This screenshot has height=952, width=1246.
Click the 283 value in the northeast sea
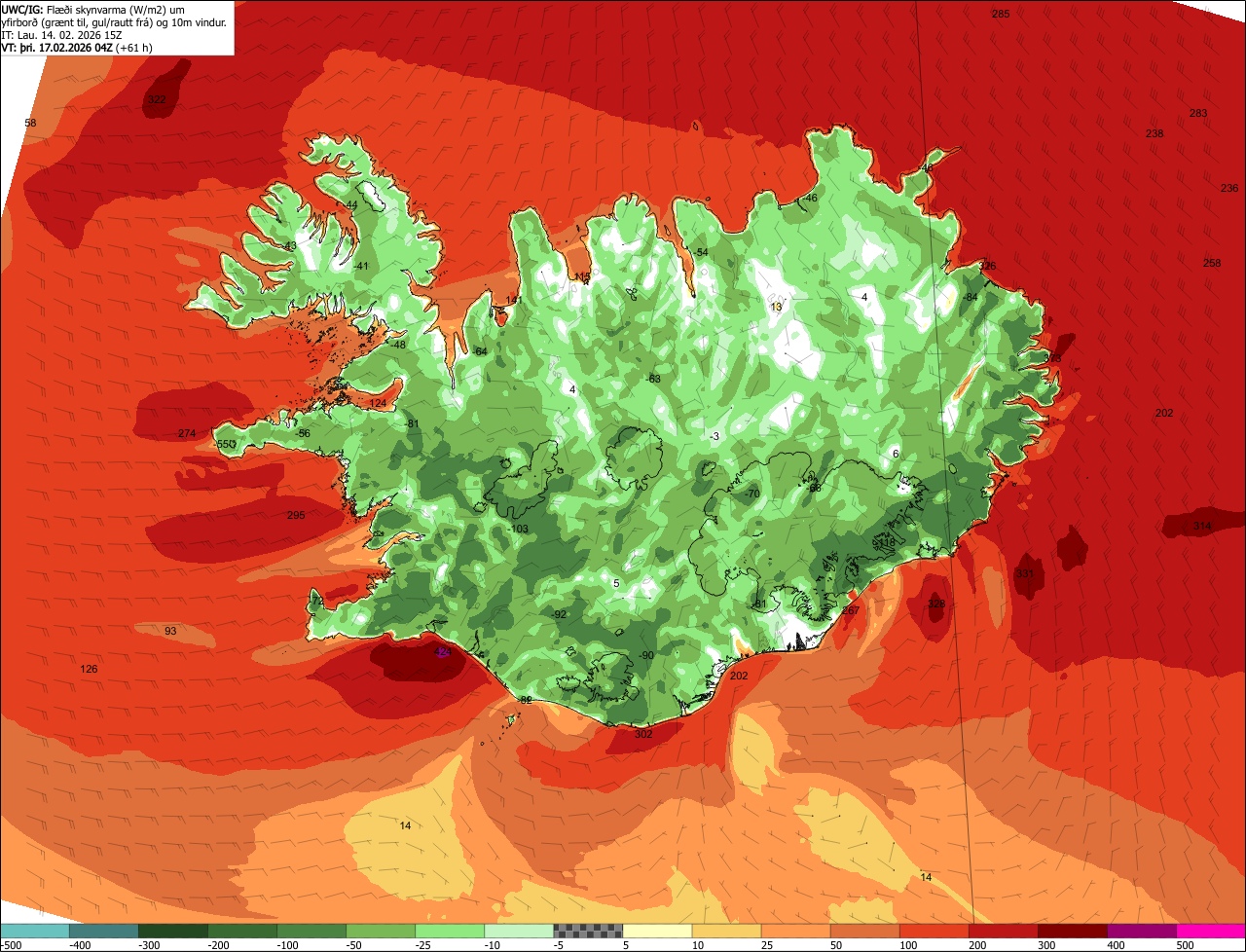click(x=1198, y=114)
